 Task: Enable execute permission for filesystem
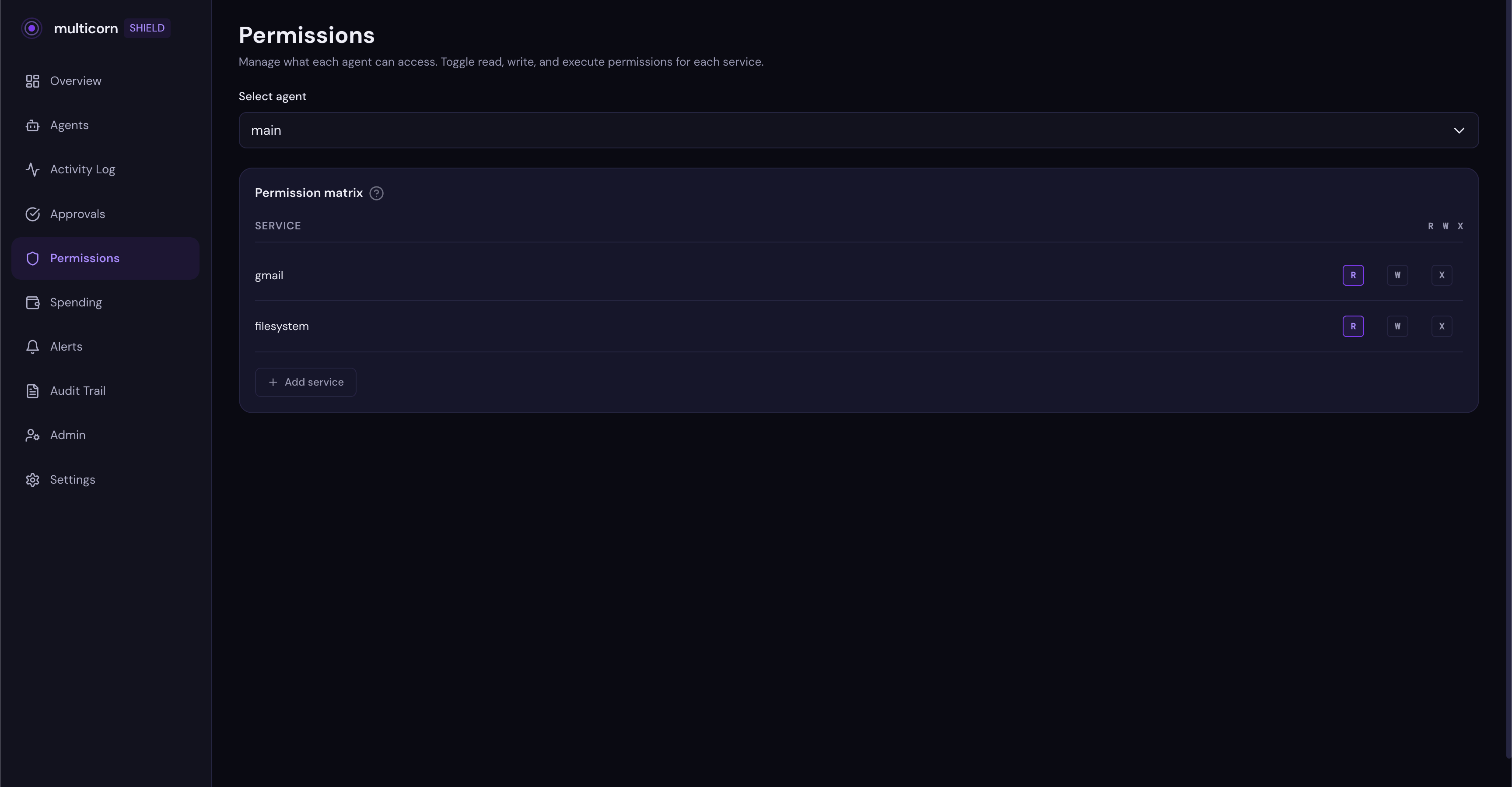tap(1442, 326)
